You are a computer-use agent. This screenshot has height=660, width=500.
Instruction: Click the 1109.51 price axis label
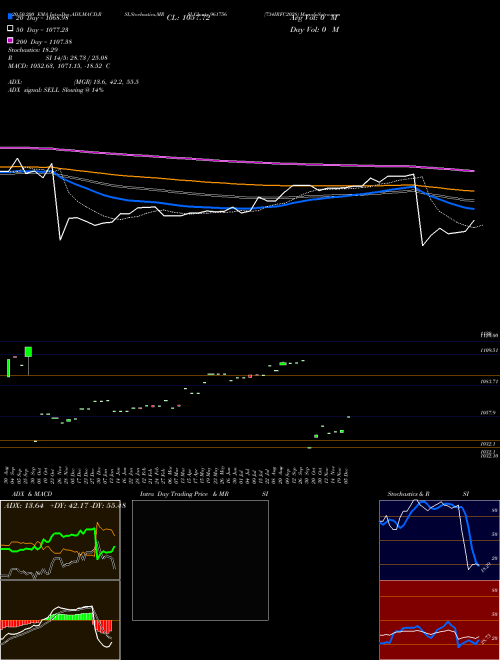click(x=489, y=350)
